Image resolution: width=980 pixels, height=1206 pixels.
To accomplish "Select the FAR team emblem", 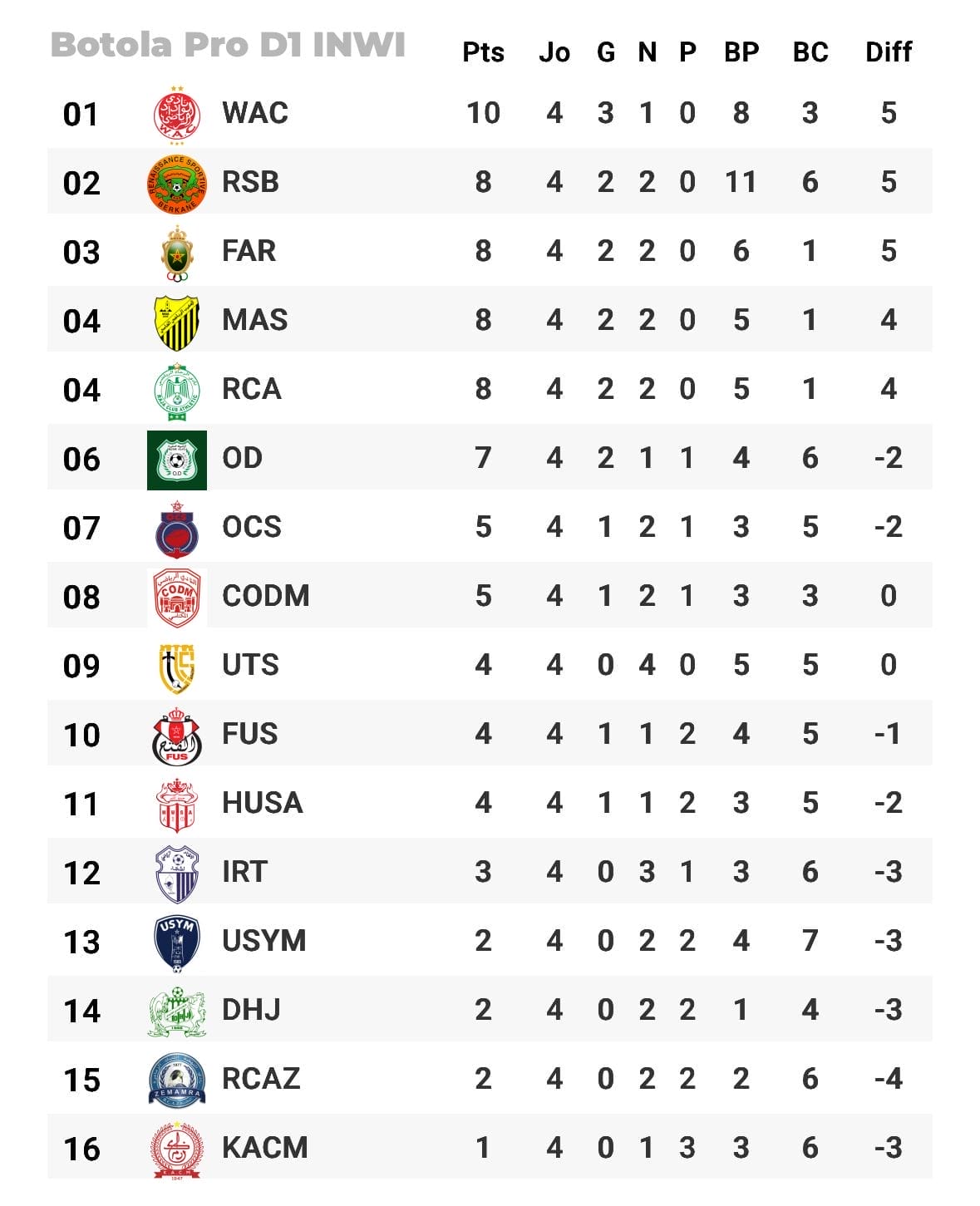I will click(x=176, y=253).
